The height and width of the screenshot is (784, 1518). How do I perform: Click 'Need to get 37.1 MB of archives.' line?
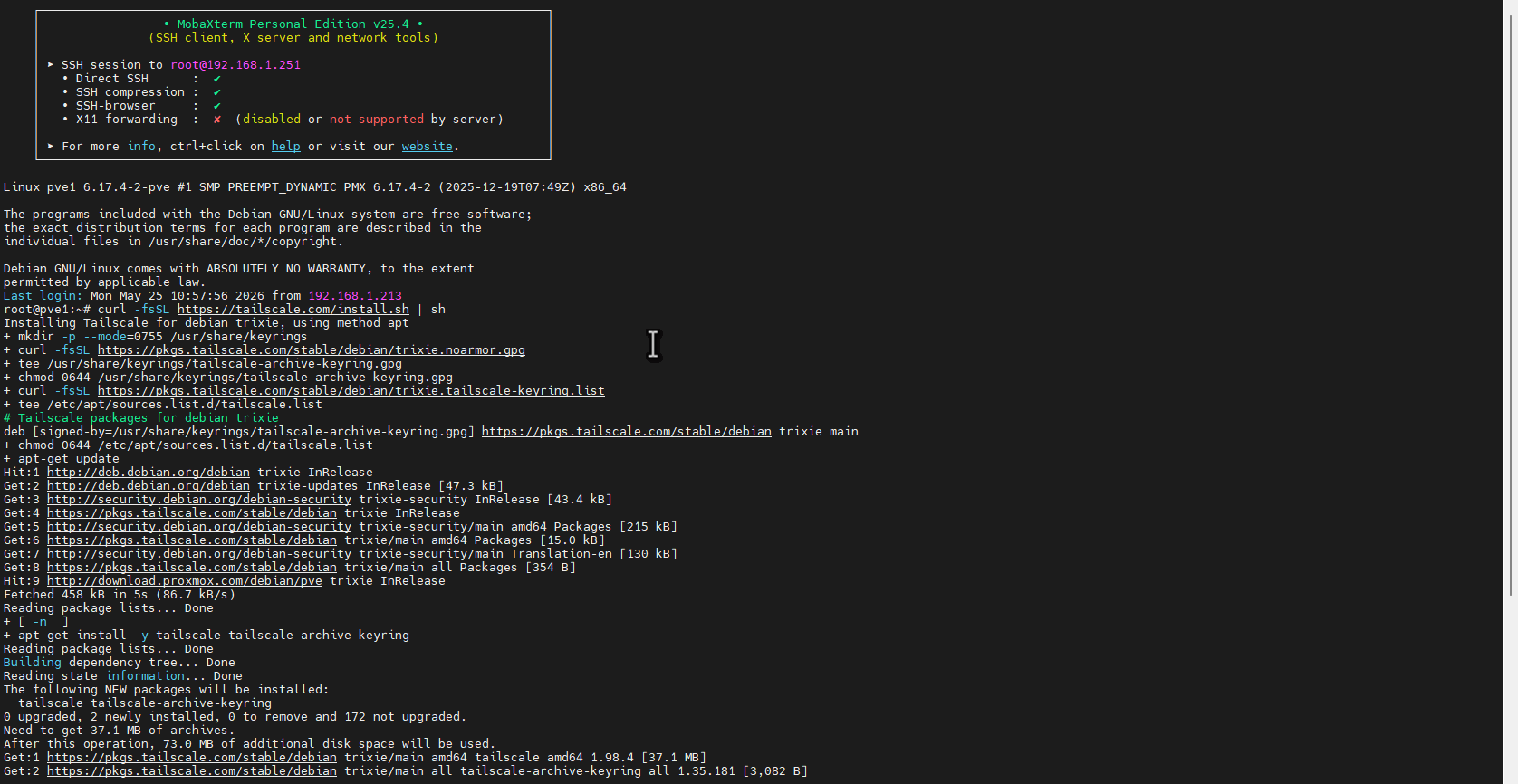(x=119, y=731)
